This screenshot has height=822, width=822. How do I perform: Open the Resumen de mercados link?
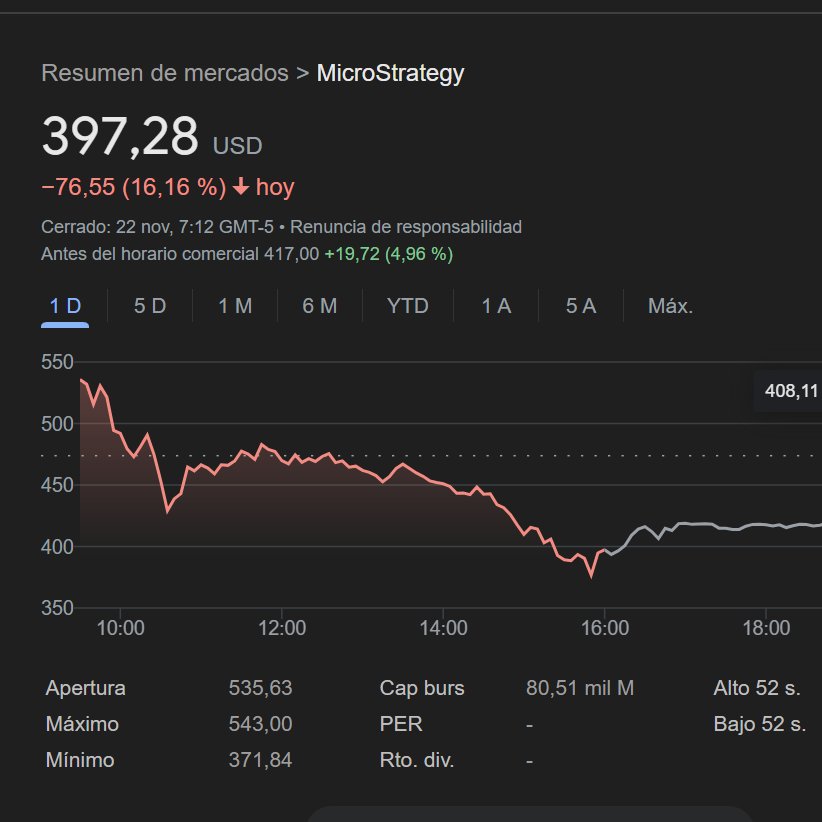[165, 73]
